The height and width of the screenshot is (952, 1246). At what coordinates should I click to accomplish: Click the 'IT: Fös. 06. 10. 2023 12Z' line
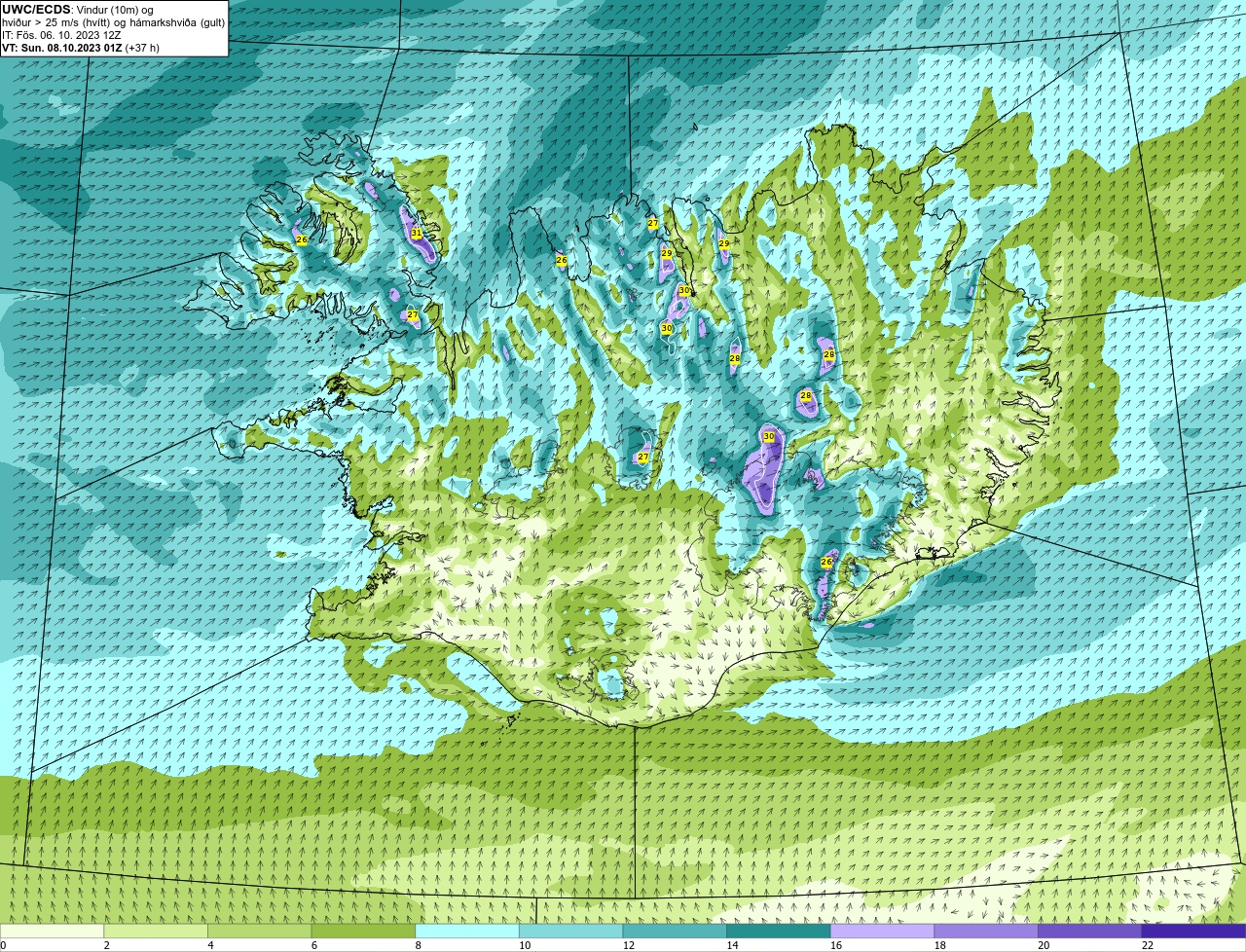tap(61, 34)
